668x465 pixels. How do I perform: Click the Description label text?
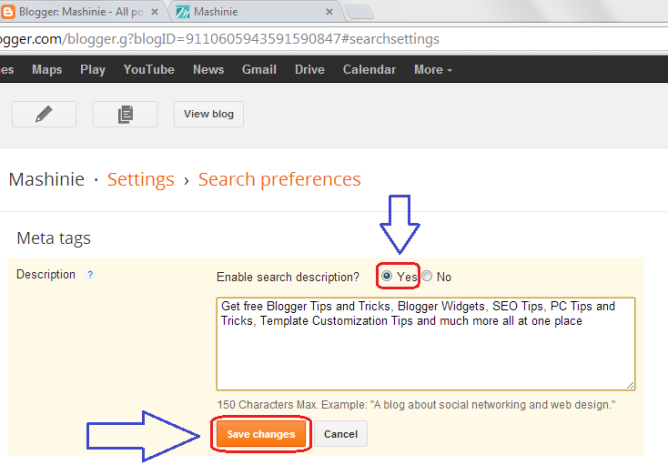46,274
